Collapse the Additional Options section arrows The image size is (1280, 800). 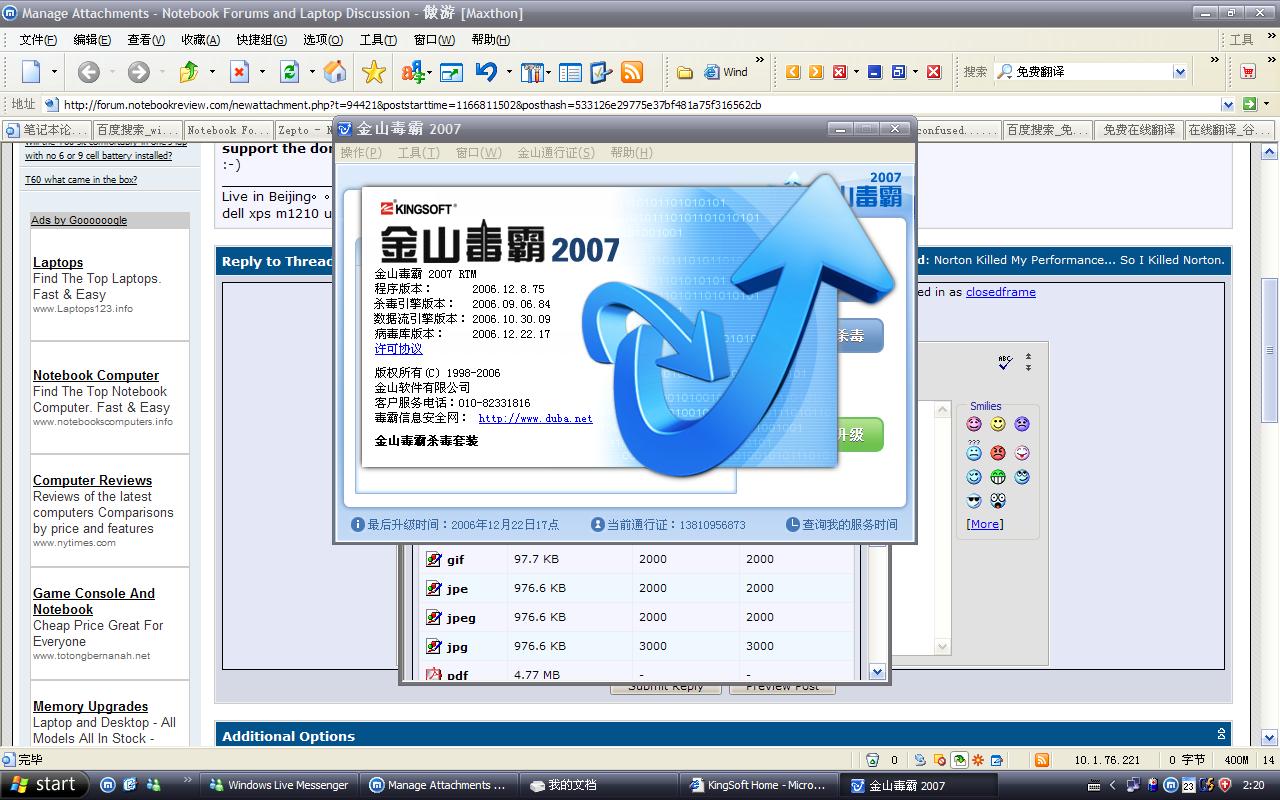1221,734
